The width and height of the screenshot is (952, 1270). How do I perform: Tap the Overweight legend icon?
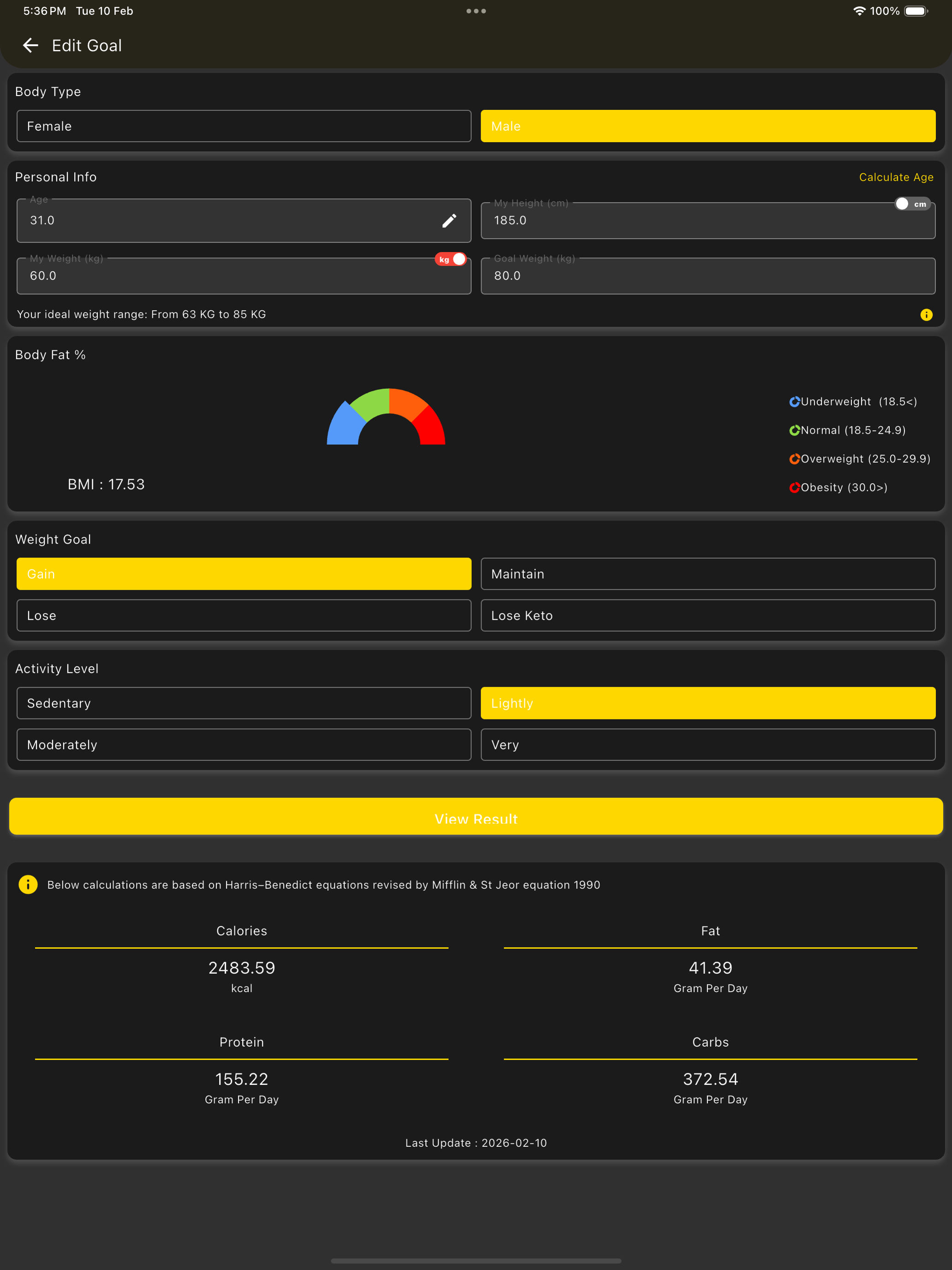click(794, 459)
